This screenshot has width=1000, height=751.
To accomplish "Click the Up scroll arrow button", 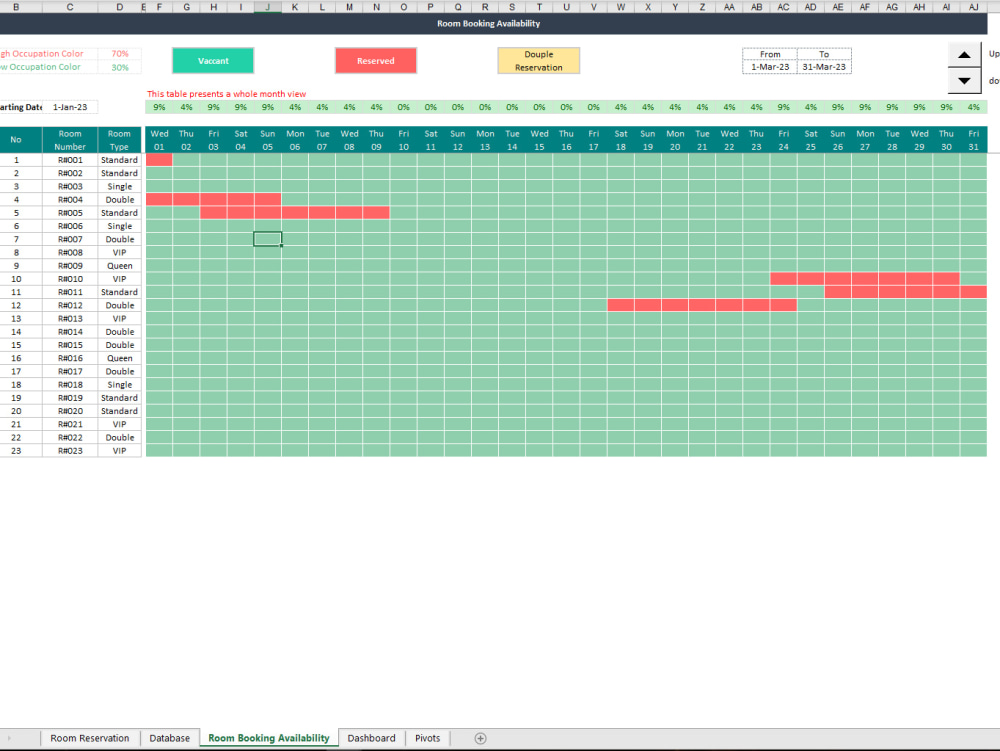I will point(963,55).
